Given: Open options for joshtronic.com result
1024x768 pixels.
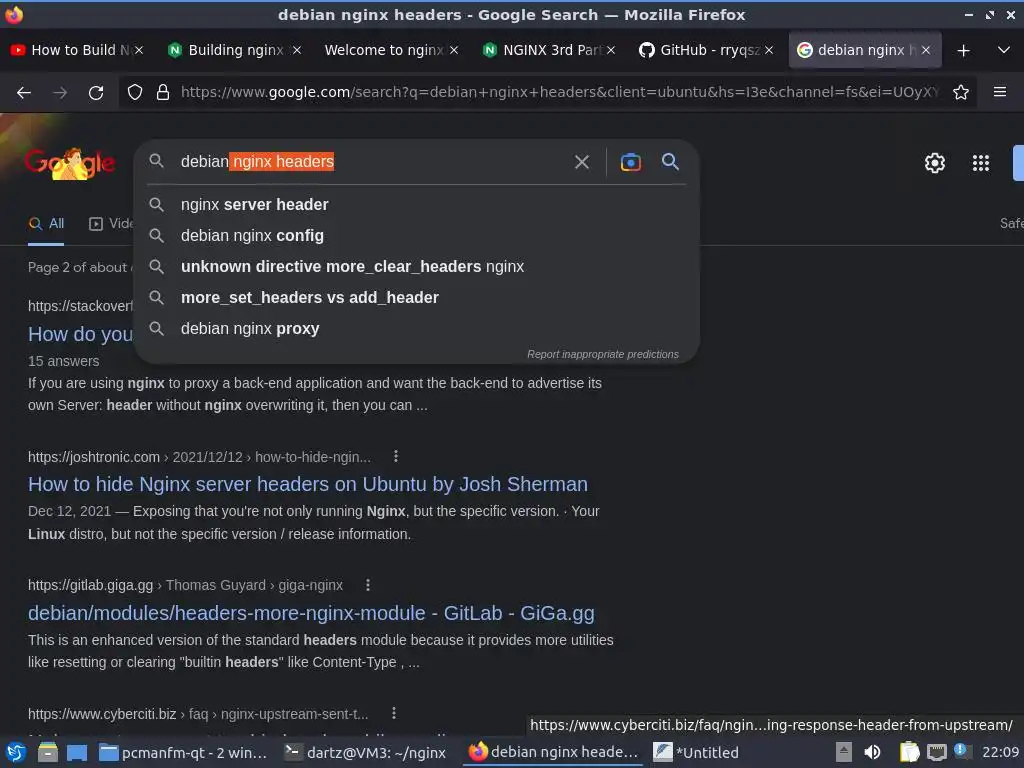Looking at the screenshot, I should pyautogui.click(x=396, y=456).
